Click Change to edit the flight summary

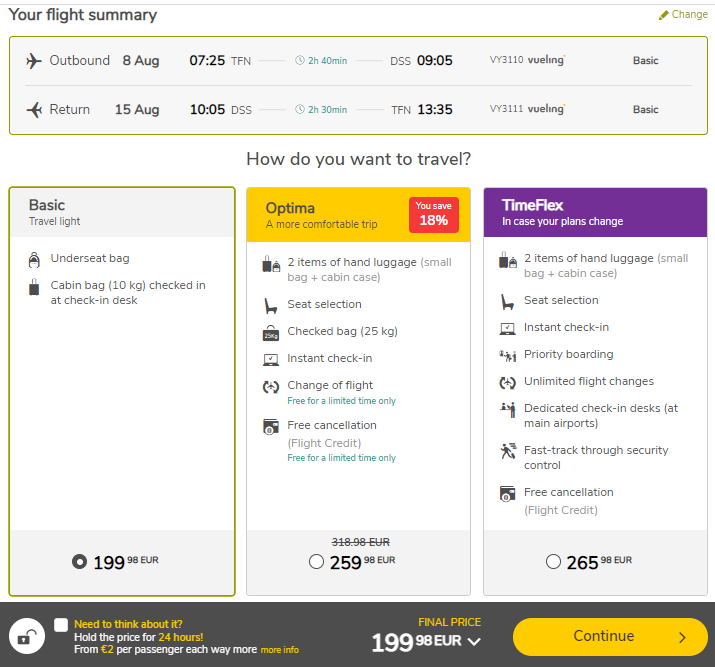click(689, 15)
